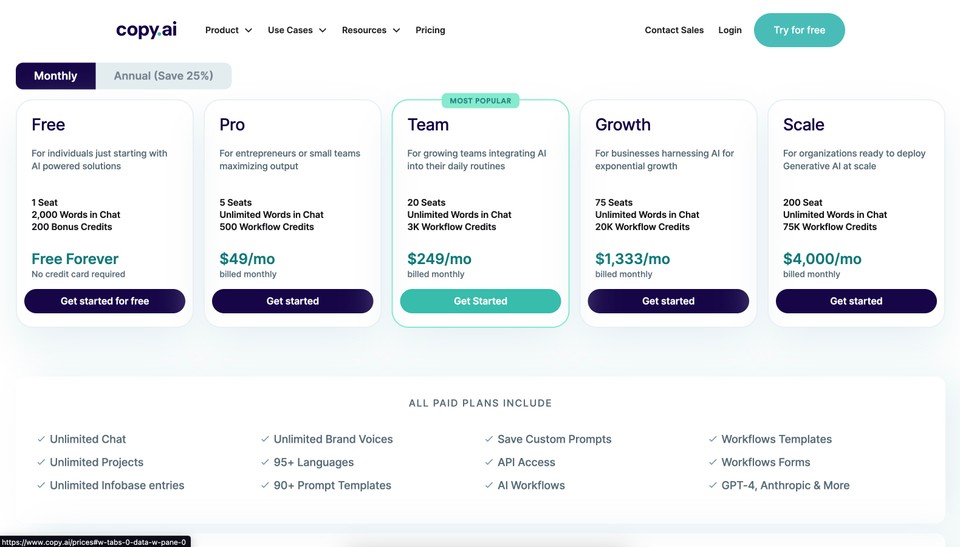Click the $249/mo price
The width and height of the screenshot is (960, 547).
click(x=439, y=258)
